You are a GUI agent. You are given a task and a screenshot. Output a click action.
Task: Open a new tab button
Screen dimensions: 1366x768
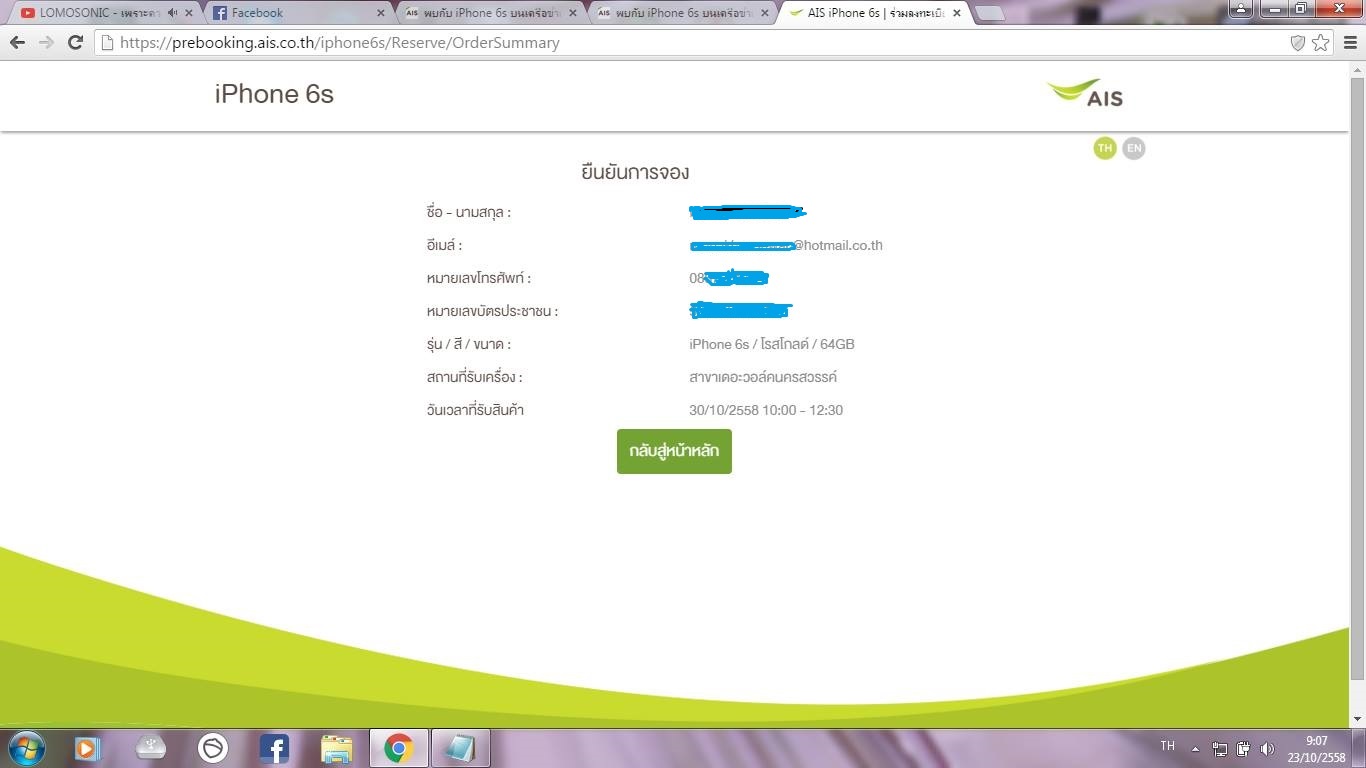[x=989, y=13]
